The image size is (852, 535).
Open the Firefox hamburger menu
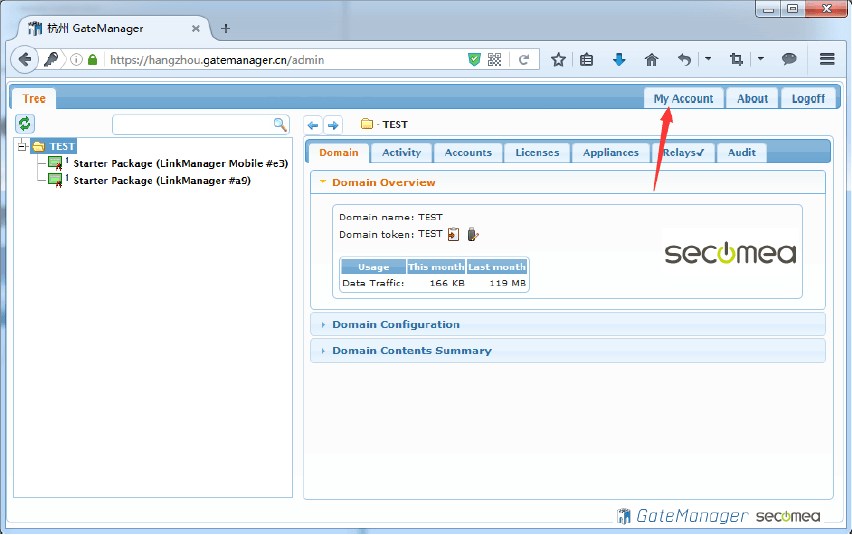pyautogui.click(x=827, y=60)
